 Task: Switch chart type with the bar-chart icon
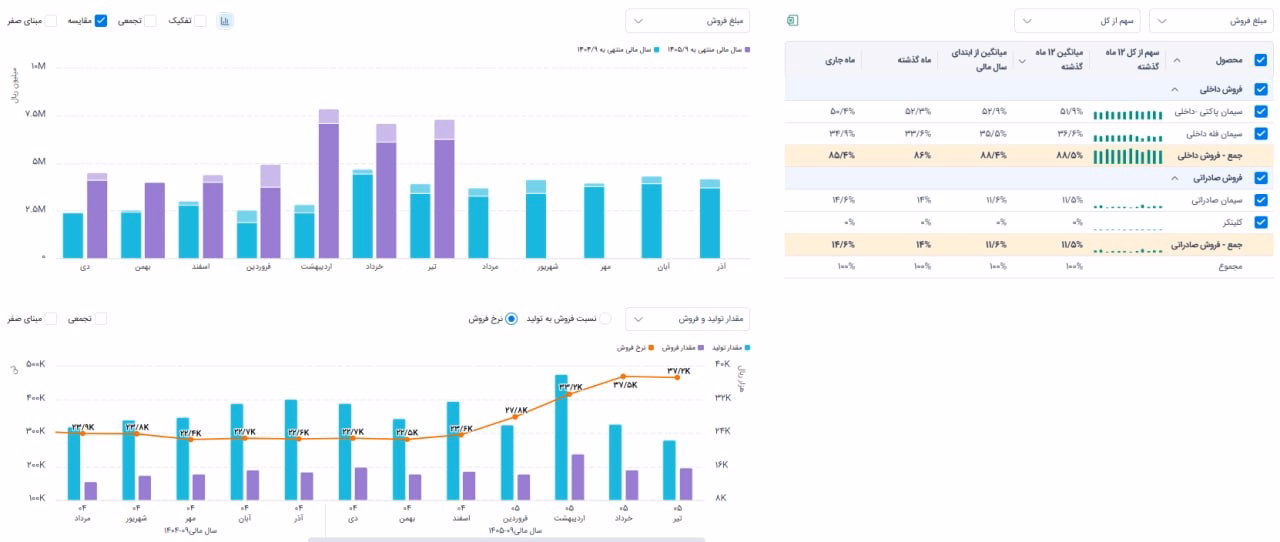pyautogui.click(x=225, y=21)
